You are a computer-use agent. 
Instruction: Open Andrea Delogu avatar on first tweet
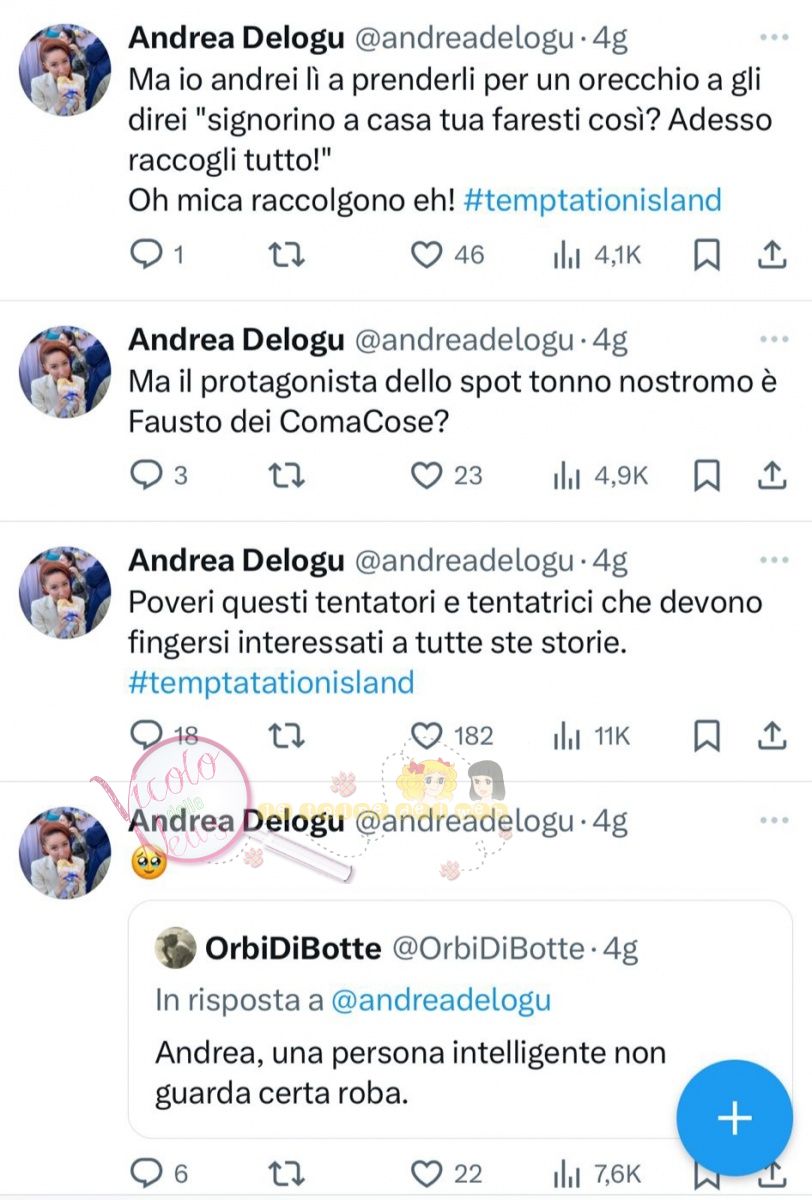(65, 70)
